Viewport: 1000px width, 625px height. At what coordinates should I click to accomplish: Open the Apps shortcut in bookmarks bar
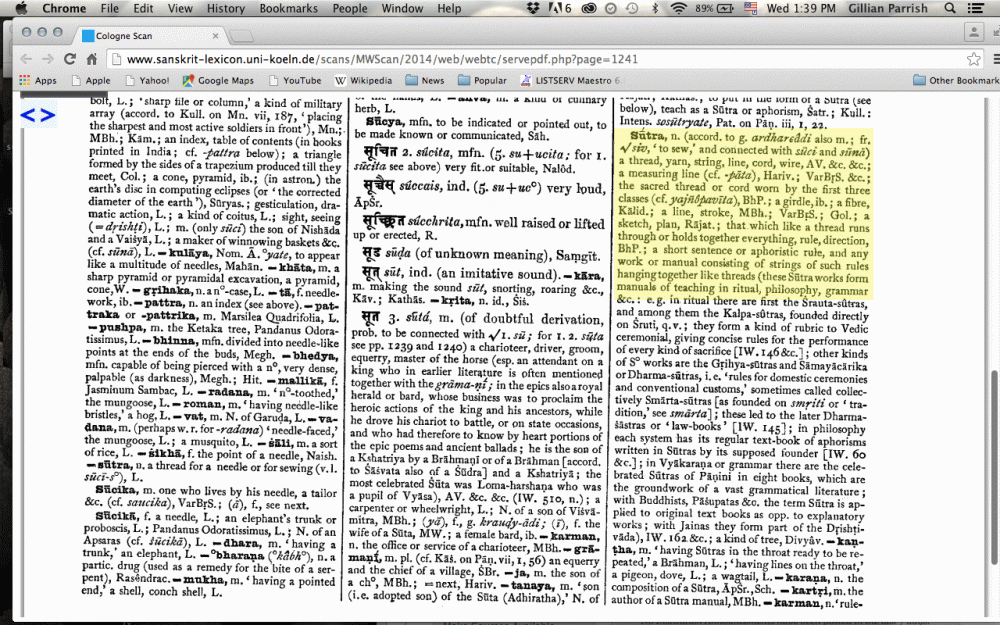[x=36, y=80]
